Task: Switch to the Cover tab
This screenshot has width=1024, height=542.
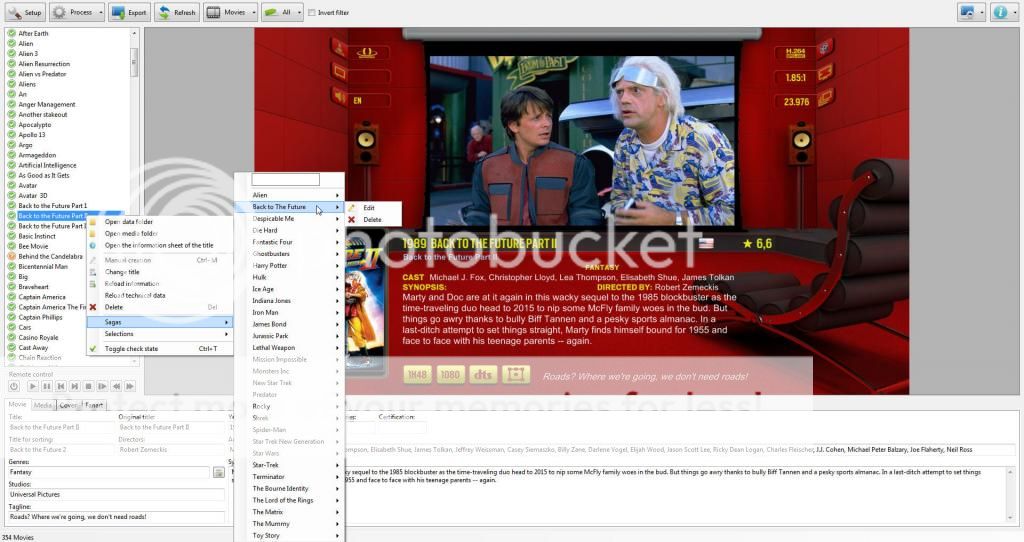Action: (x=68, y=406)
